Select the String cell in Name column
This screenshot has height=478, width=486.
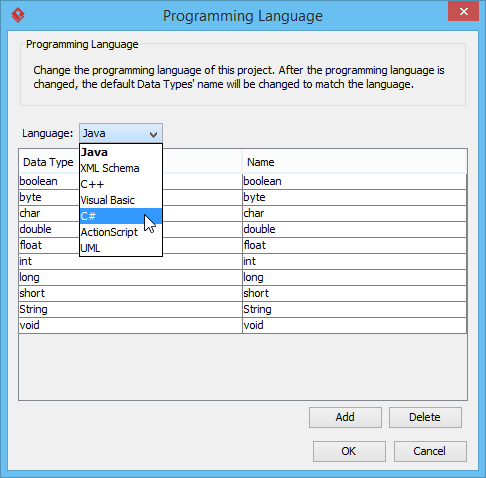[x=354, y=309]
